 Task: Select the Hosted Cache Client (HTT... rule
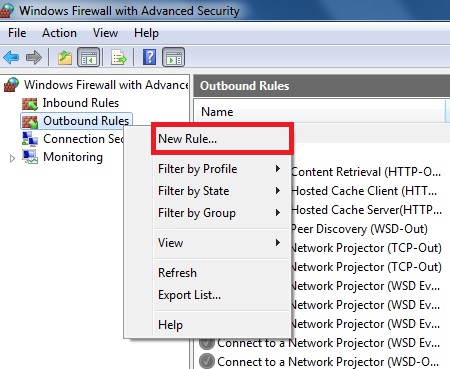click(364, 191)
